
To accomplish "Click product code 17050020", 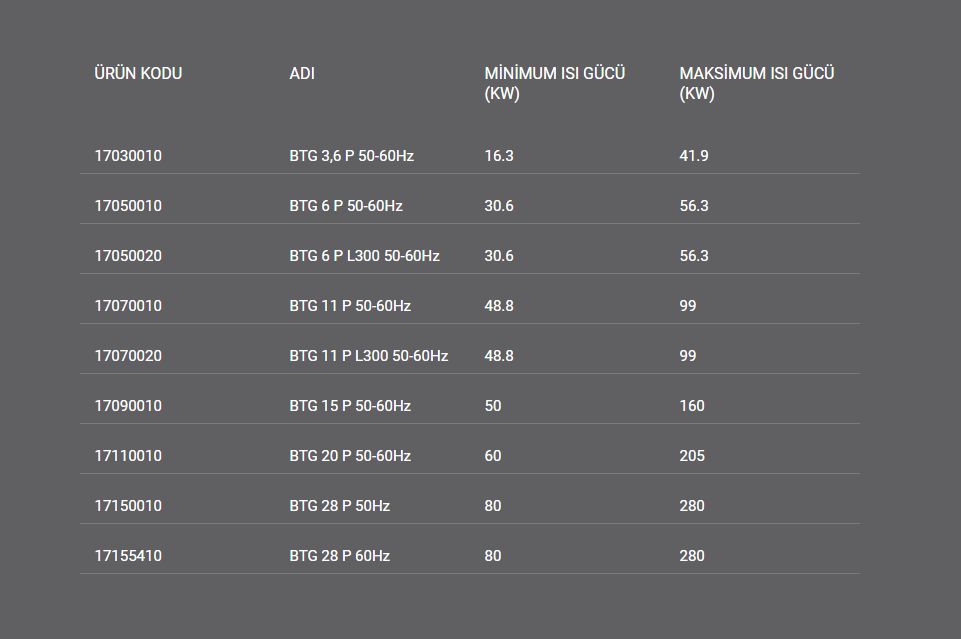I will [x=128, y=255].
